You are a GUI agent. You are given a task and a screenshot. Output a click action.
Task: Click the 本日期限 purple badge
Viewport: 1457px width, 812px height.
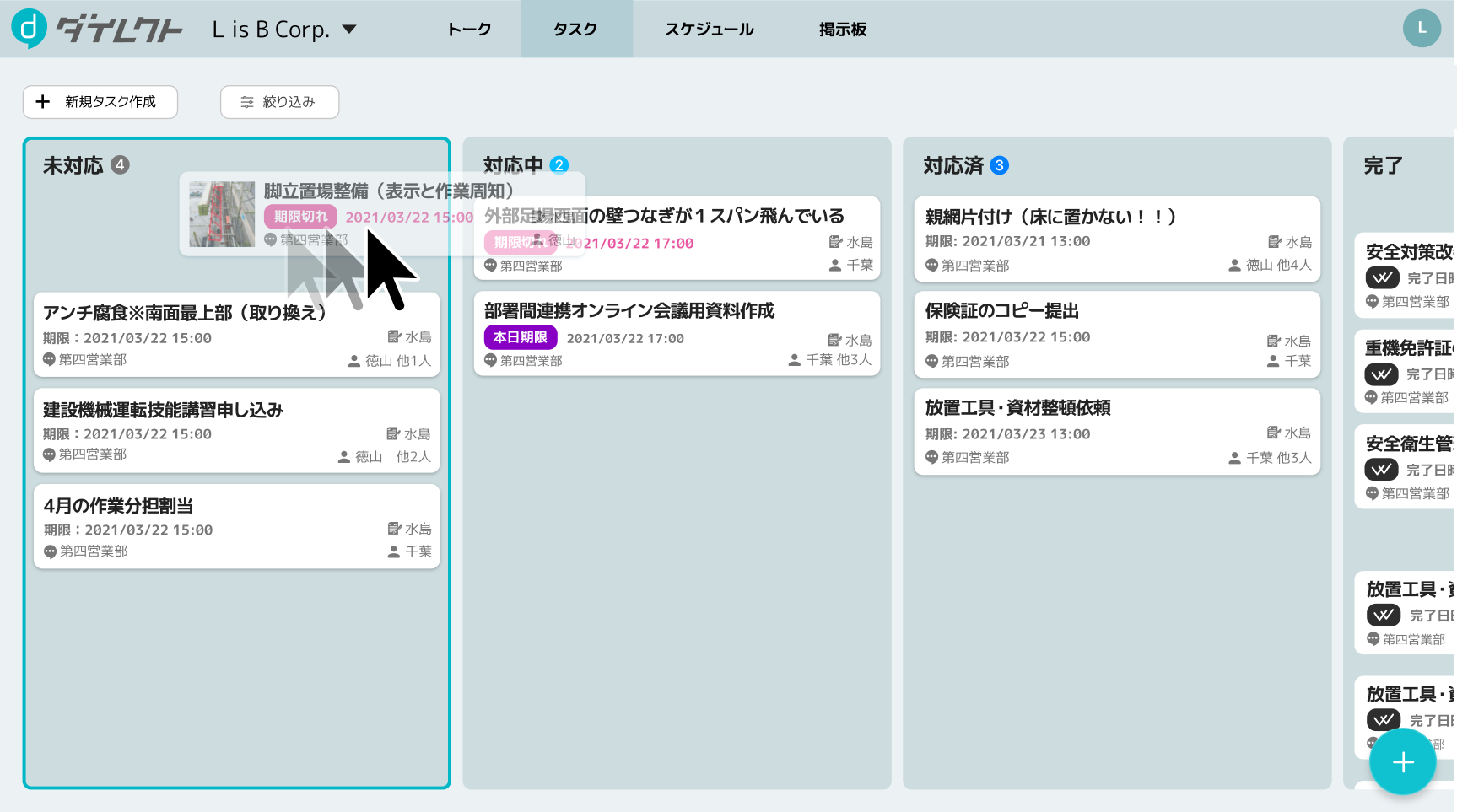[x=520, y=337]
